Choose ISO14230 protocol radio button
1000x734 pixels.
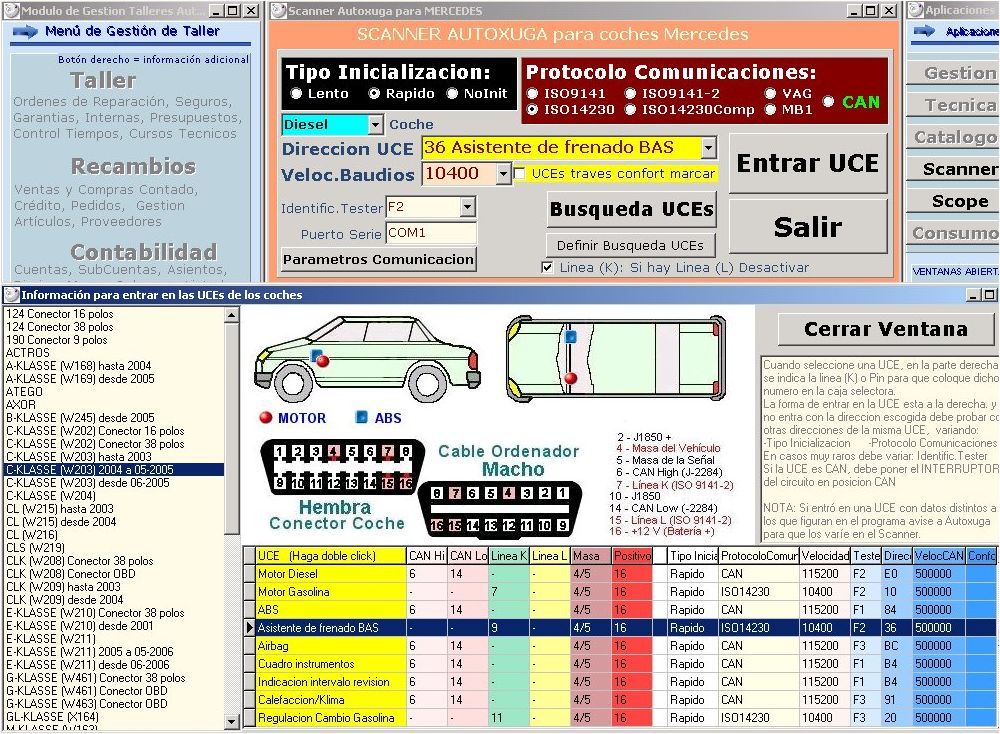pyautogui.click(x=533, y=110)
